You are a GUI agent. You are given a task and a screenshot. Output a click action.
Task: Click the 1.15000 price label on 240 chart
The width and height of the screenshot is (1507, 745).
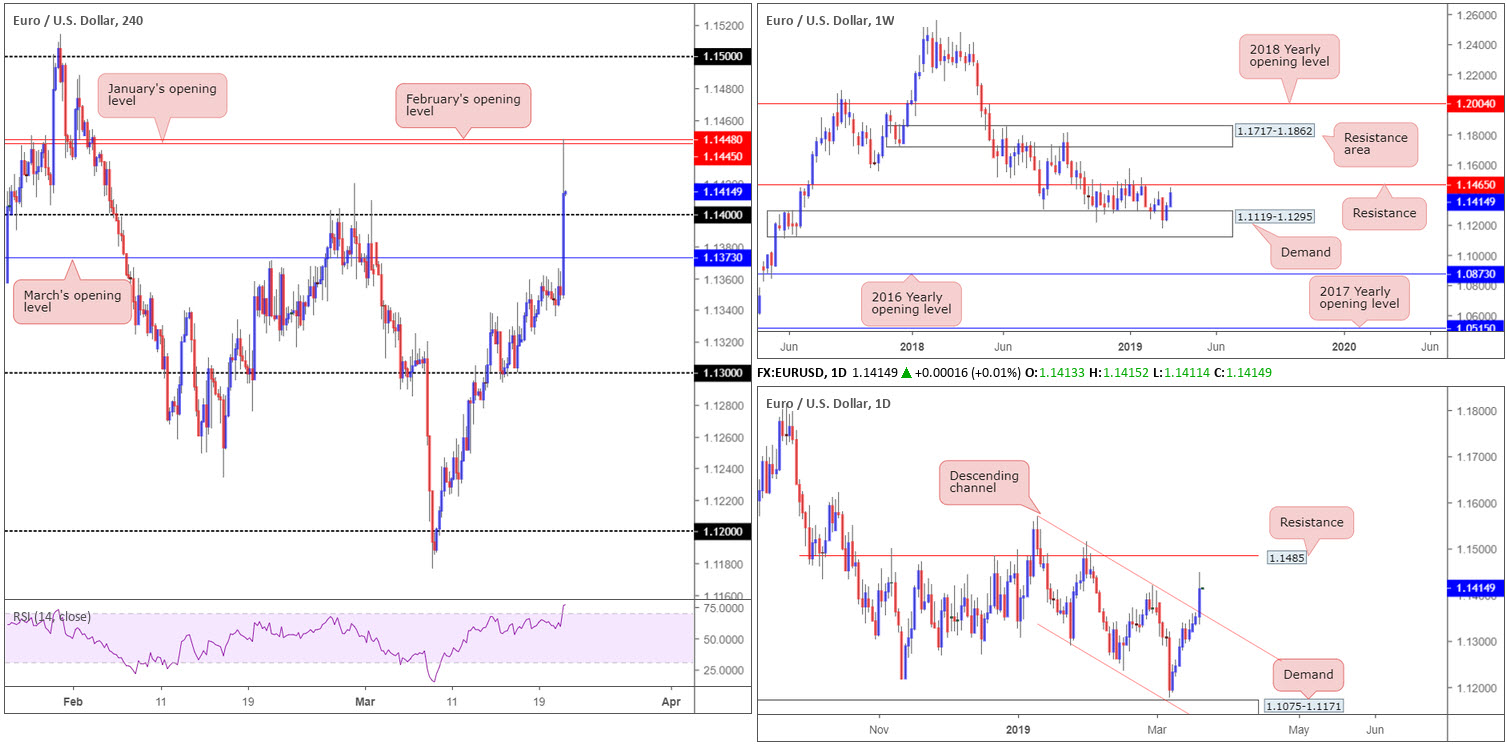pos(724,58)
